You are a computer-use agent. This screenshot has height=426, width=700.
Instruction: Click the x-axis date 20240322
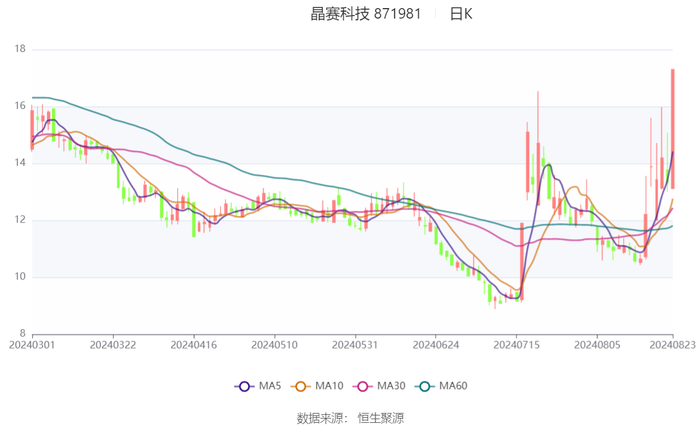pos(113,345)
